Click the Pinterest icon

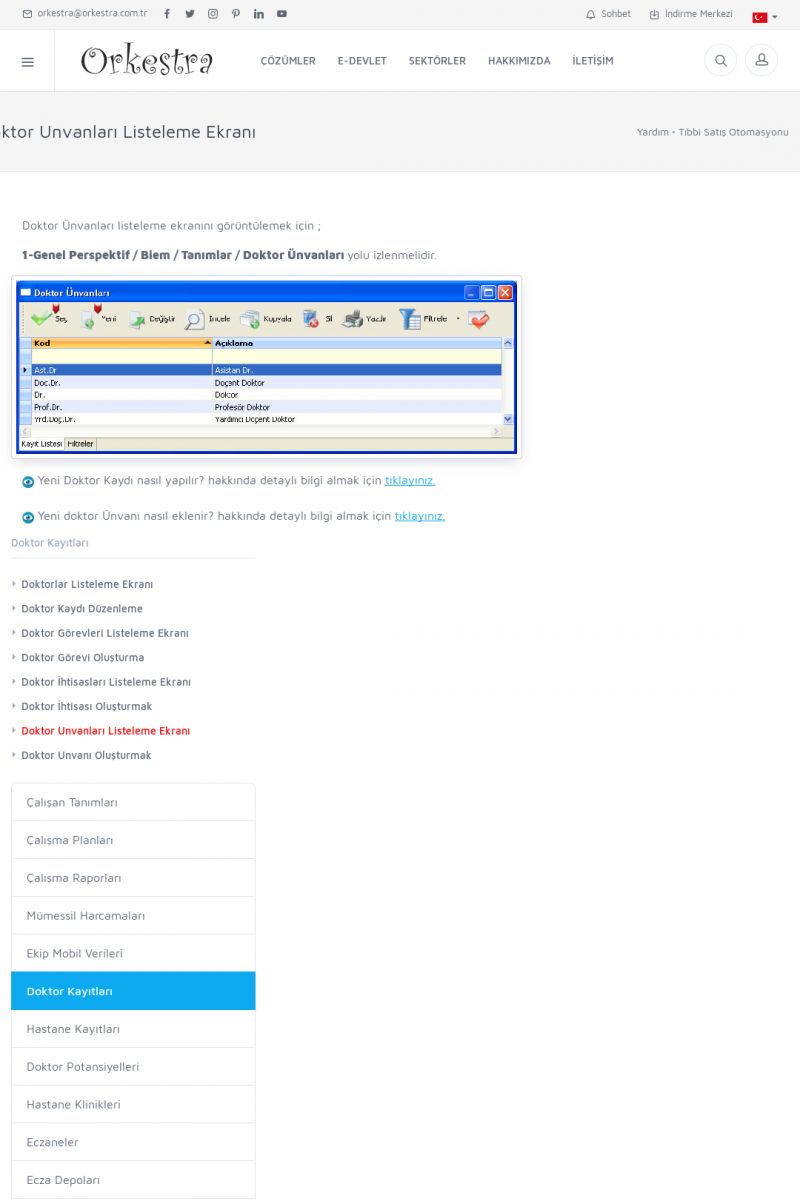pos(236,14)
